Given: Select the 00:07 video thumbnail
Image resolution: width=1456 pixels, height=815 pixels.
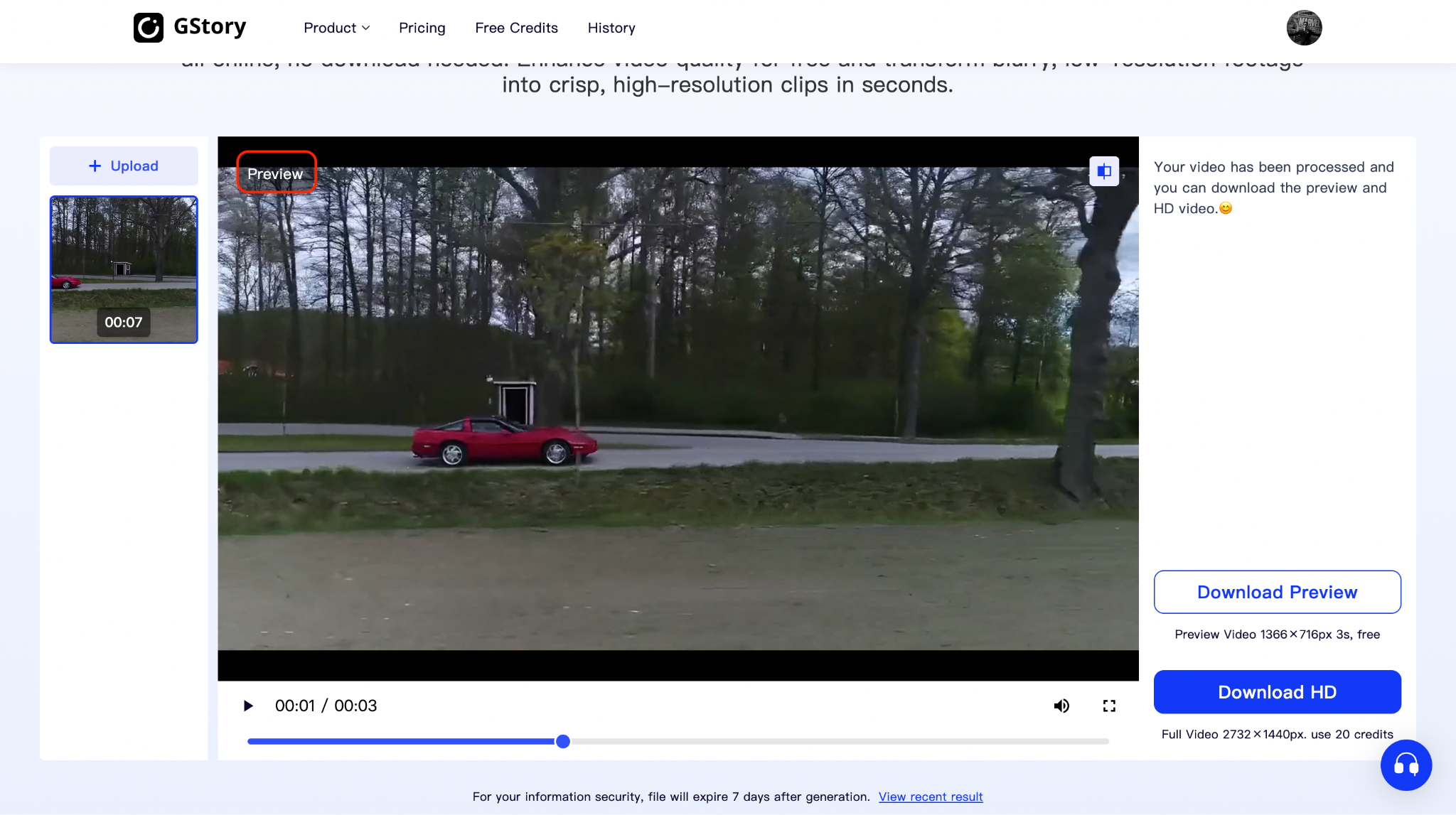Looking at the screenshot, I should click(123, 270).
